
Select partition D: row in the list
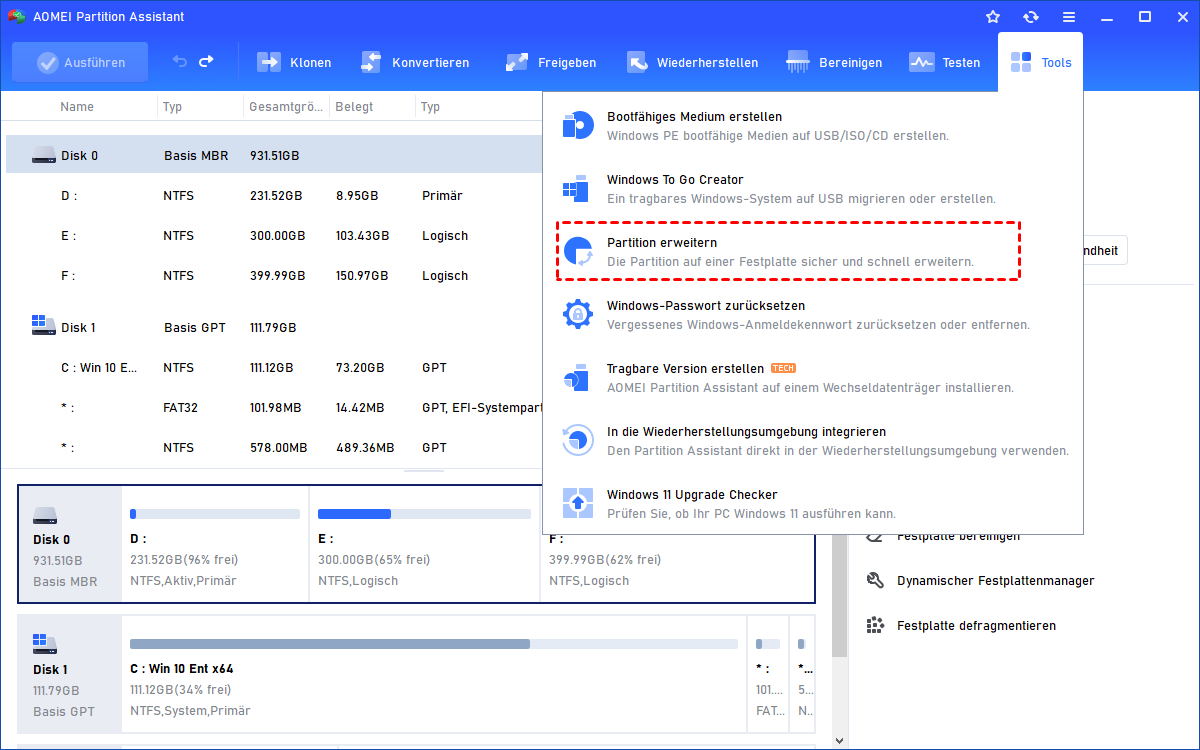274,196
